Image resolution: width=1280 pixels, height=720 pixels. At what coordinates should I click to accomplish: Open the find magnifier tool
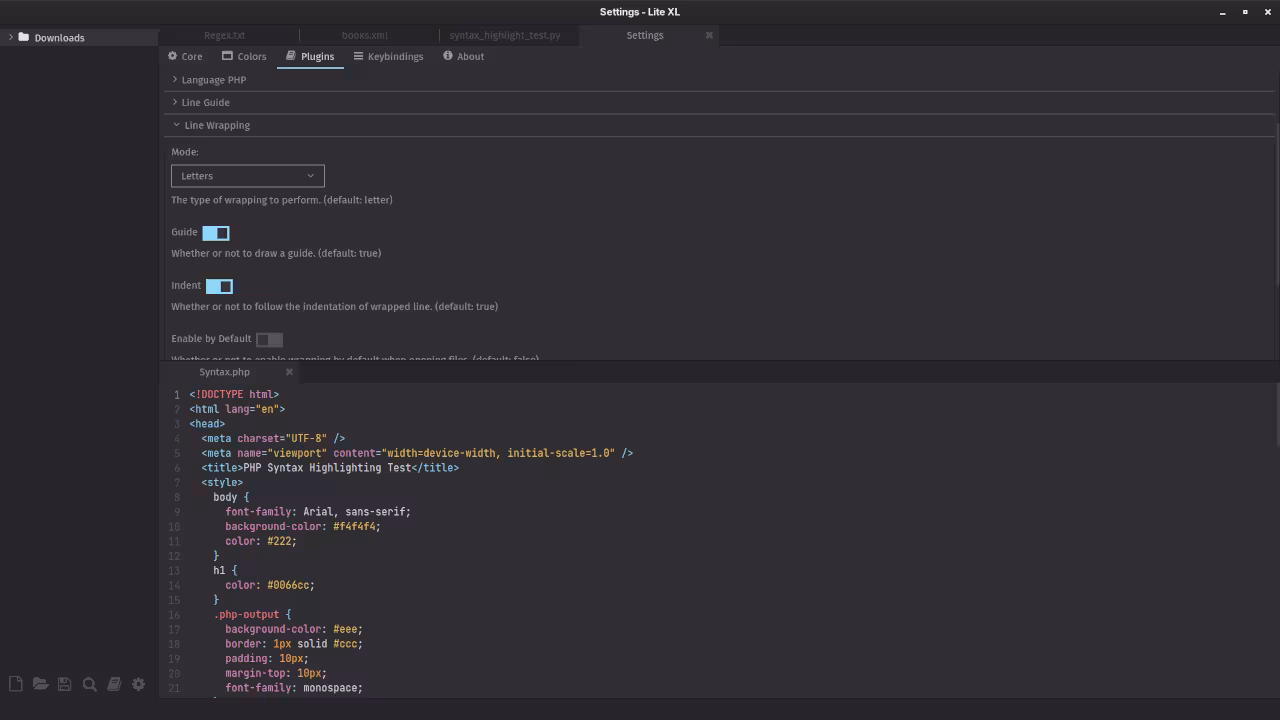tap(89, 684)
